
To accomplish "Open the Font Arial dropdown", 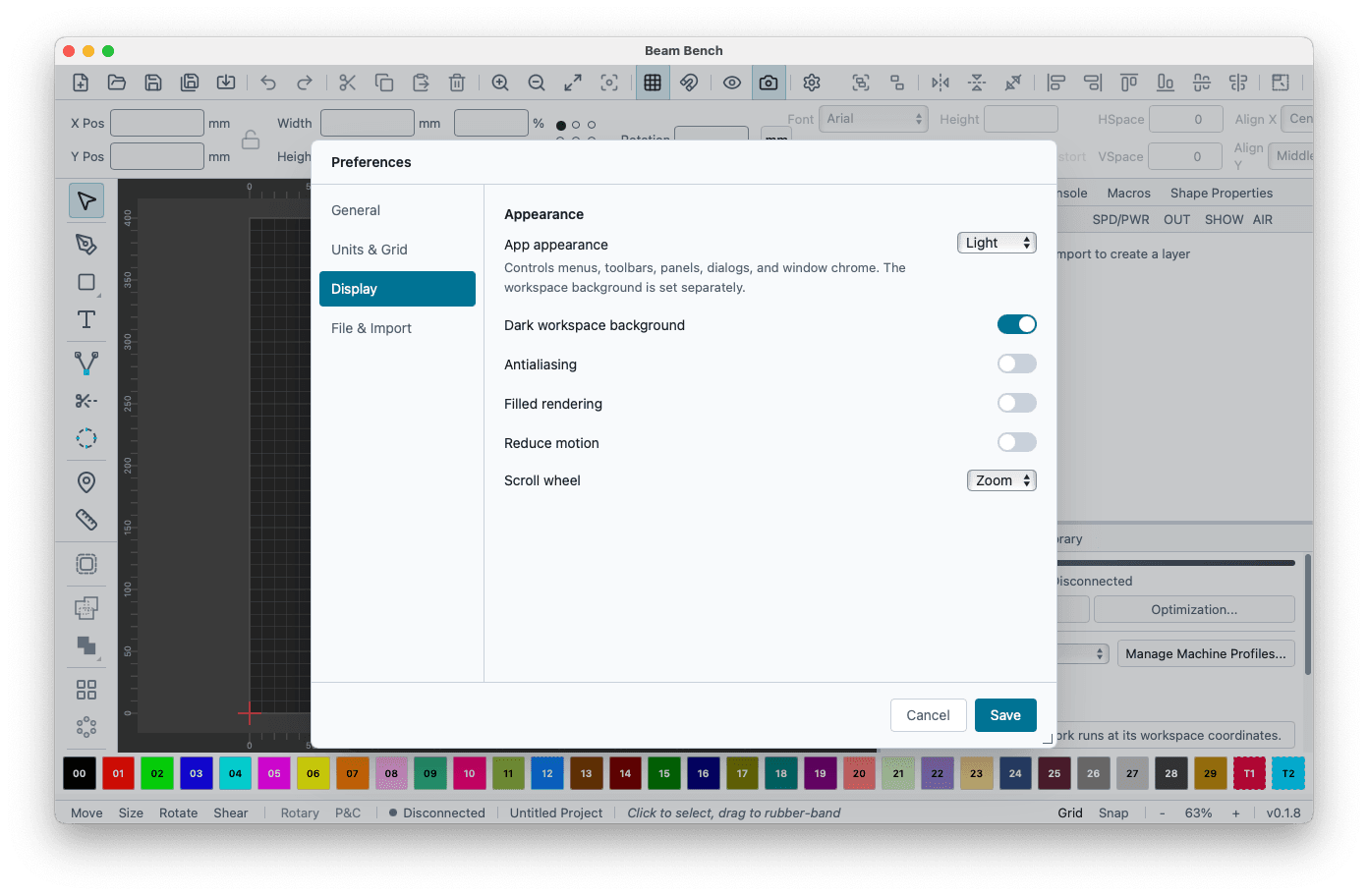I will point(874,119).
